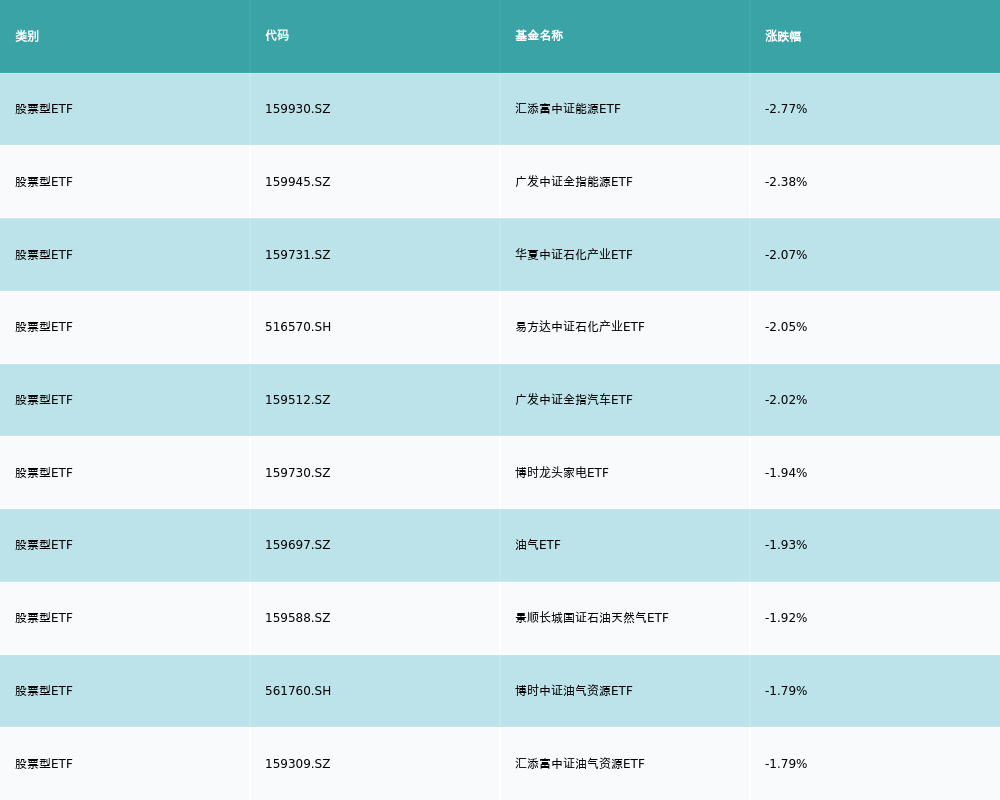Open the 广发中证全指汽车ETF entry

tap(573, 400)
